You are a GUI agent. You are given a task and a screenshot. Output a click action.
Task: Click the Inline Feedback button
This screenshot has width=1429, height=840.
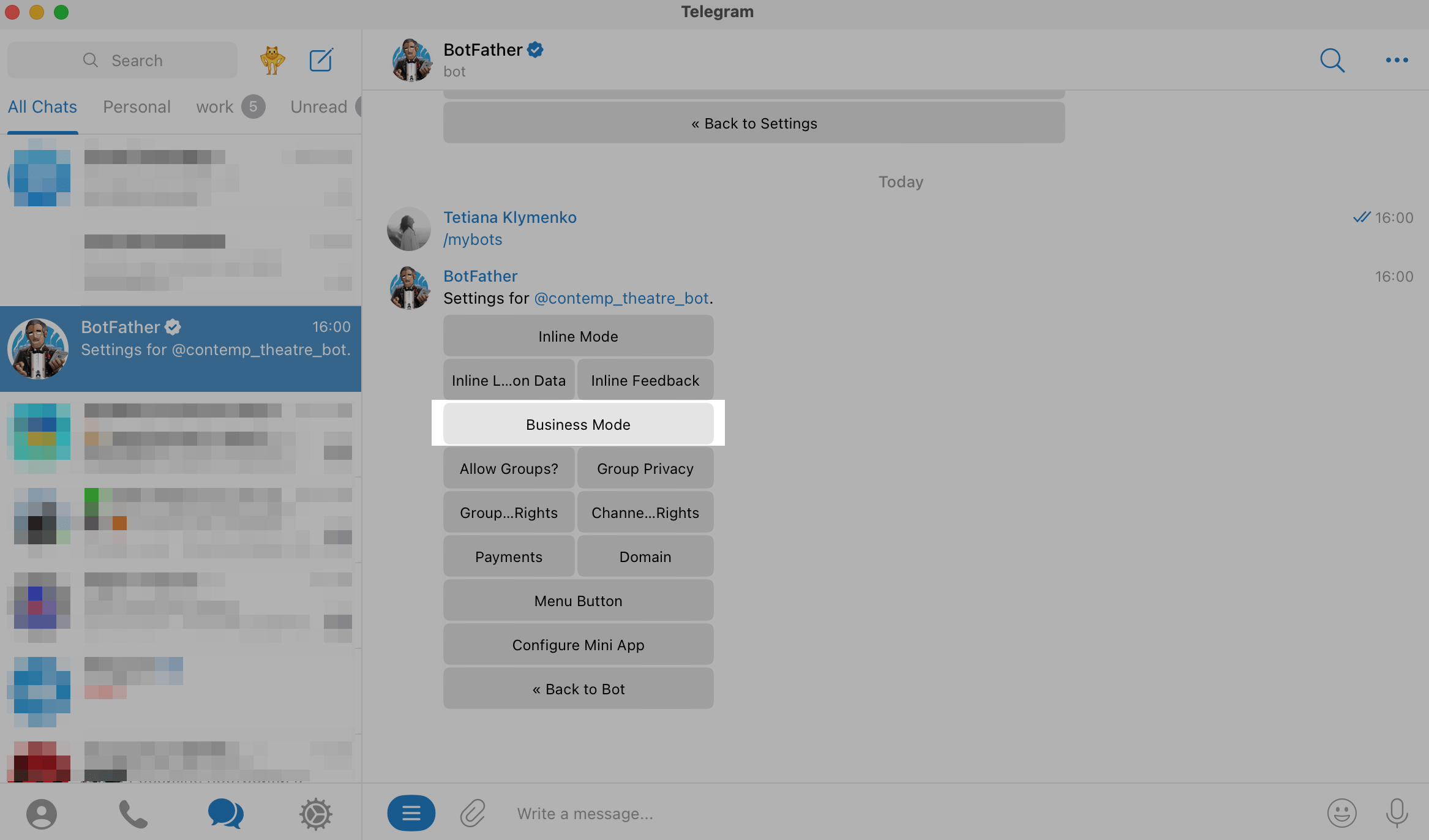pyautogui.click(x=645, y=380)
